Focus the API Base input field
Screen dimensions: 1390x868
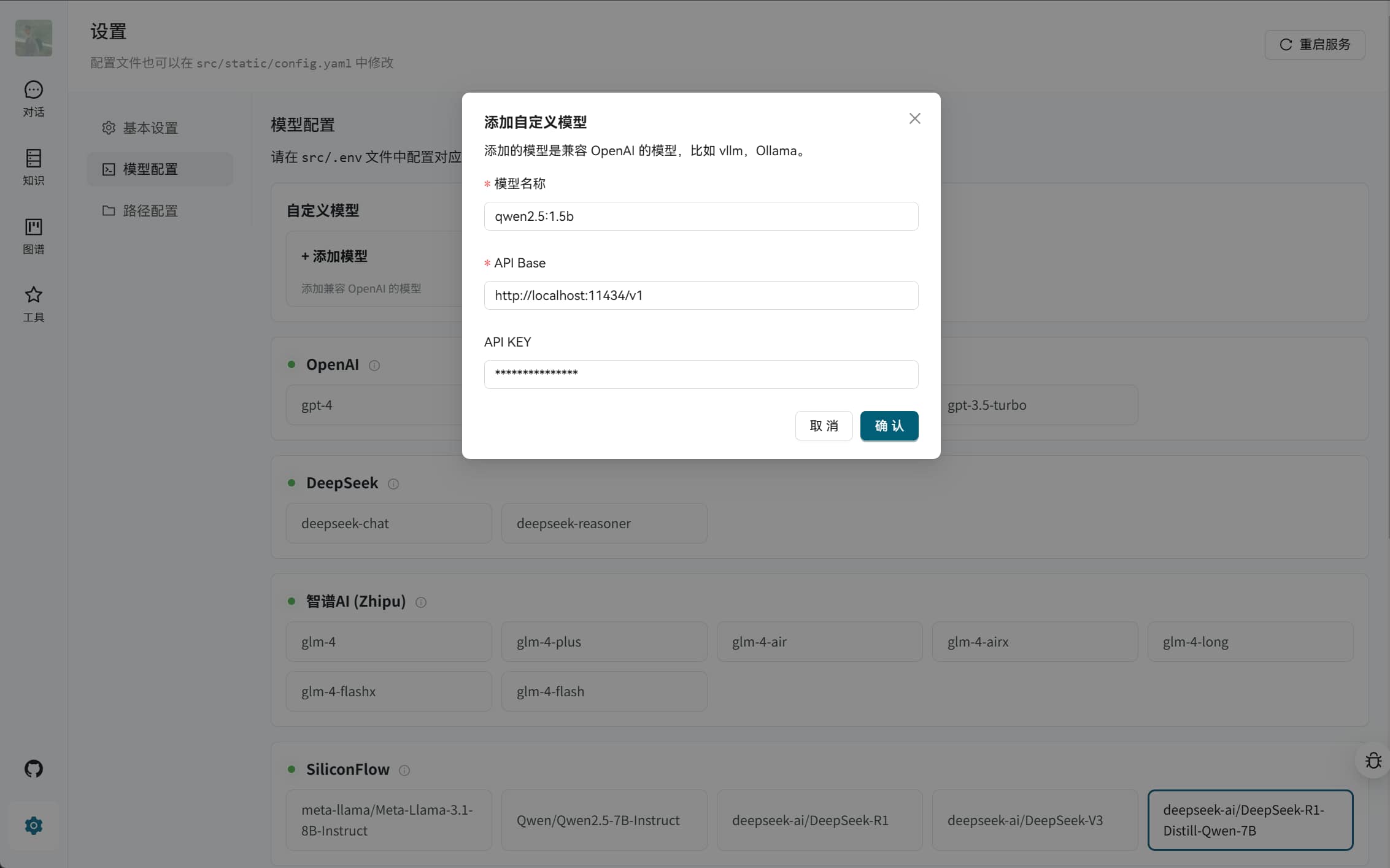point(701,295)
